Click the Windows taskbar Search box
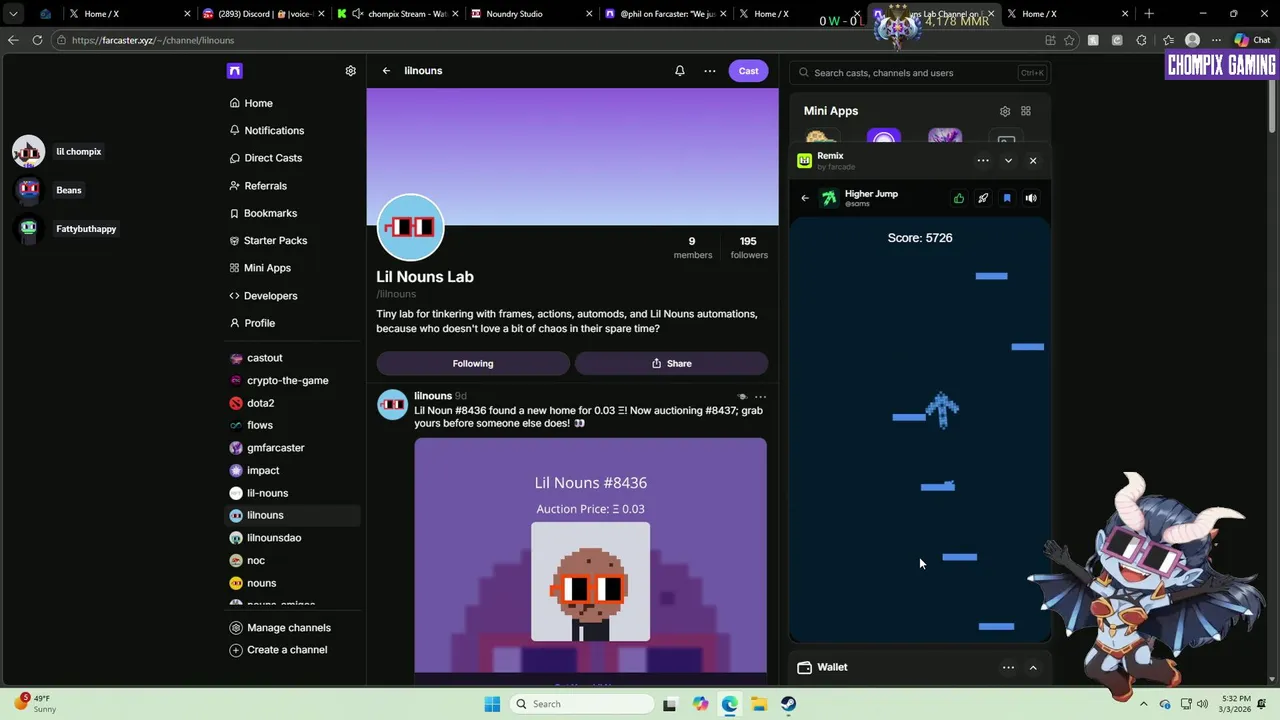Viewport: 1280px width, 720px height. coord(581,704)
